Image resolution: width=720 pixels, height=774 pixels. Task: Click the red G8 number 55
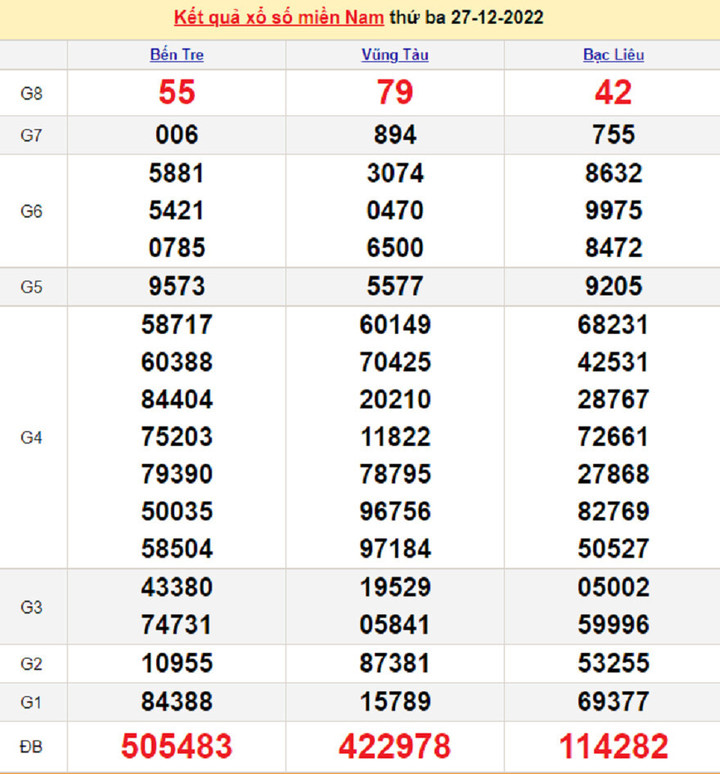pyautogui.click(x=177, y=93)
